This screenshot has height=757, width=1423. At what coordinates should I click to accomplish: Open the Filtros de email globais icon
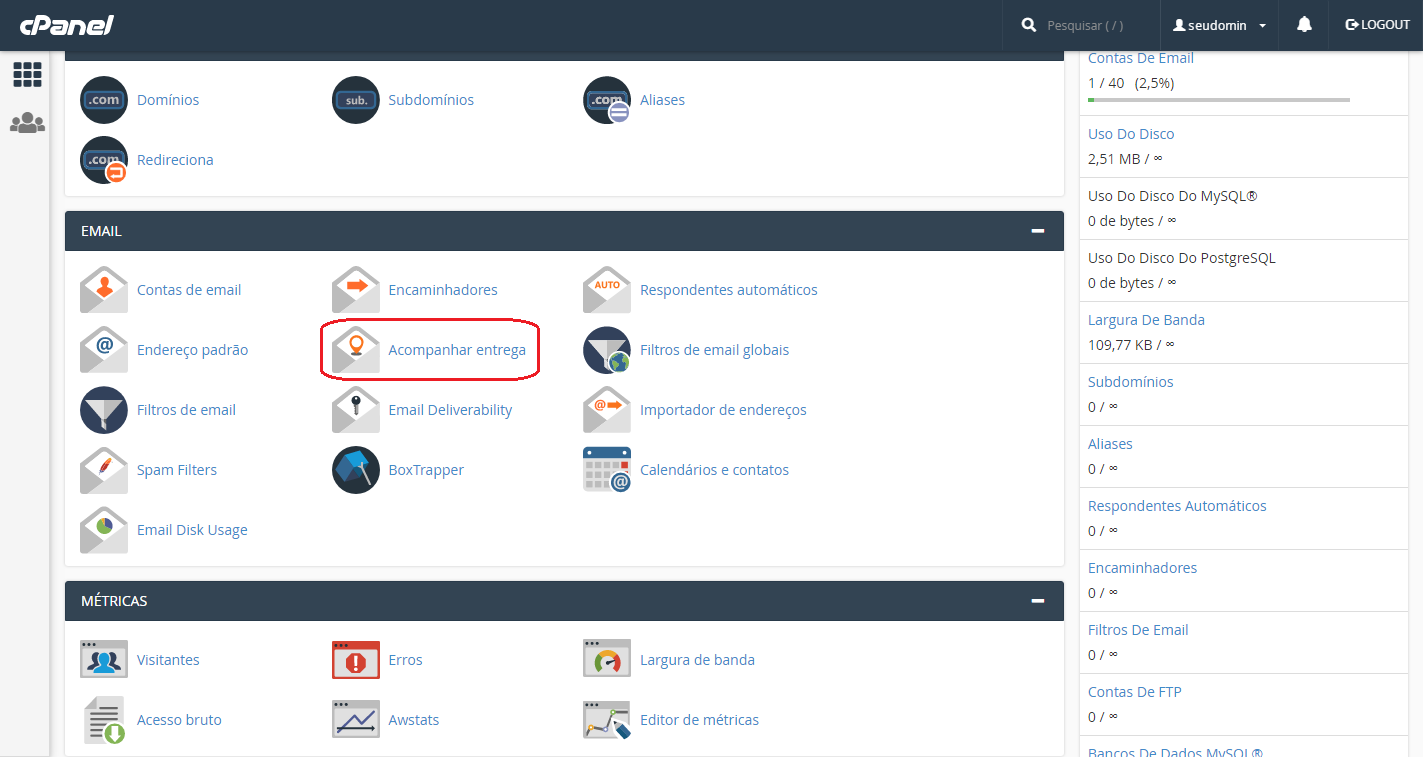click(x=607, y=350)
